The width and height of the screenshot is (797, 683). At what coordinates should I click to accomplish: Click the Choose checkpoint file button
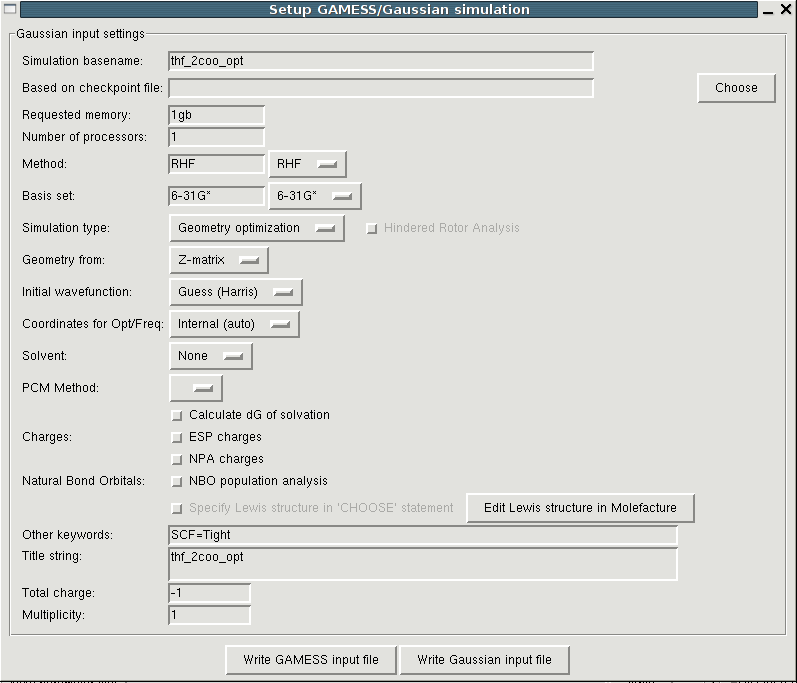(736, 88)
